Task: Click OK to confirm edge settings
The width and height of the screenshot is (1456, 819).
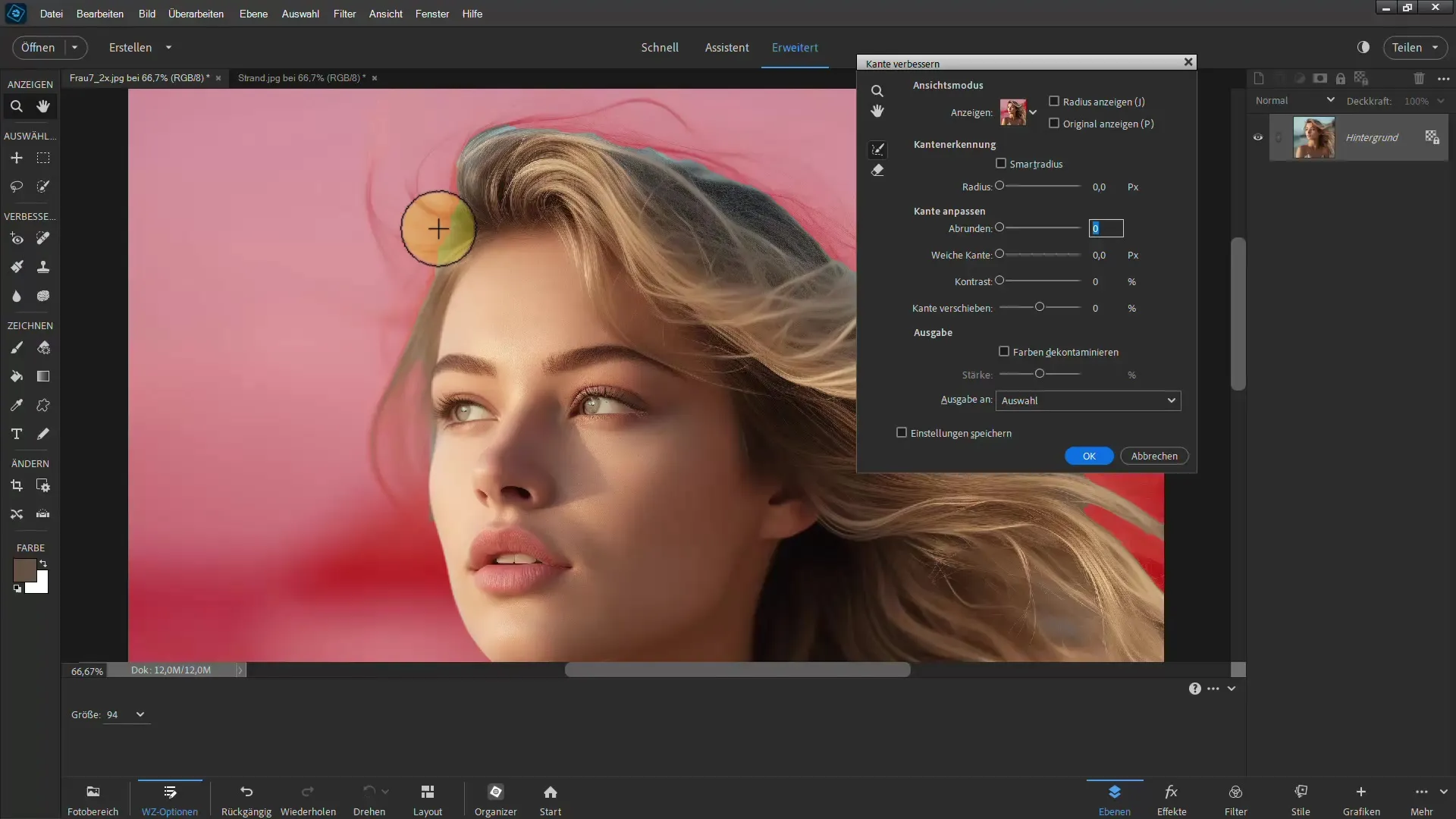Action: (1089, 456)
